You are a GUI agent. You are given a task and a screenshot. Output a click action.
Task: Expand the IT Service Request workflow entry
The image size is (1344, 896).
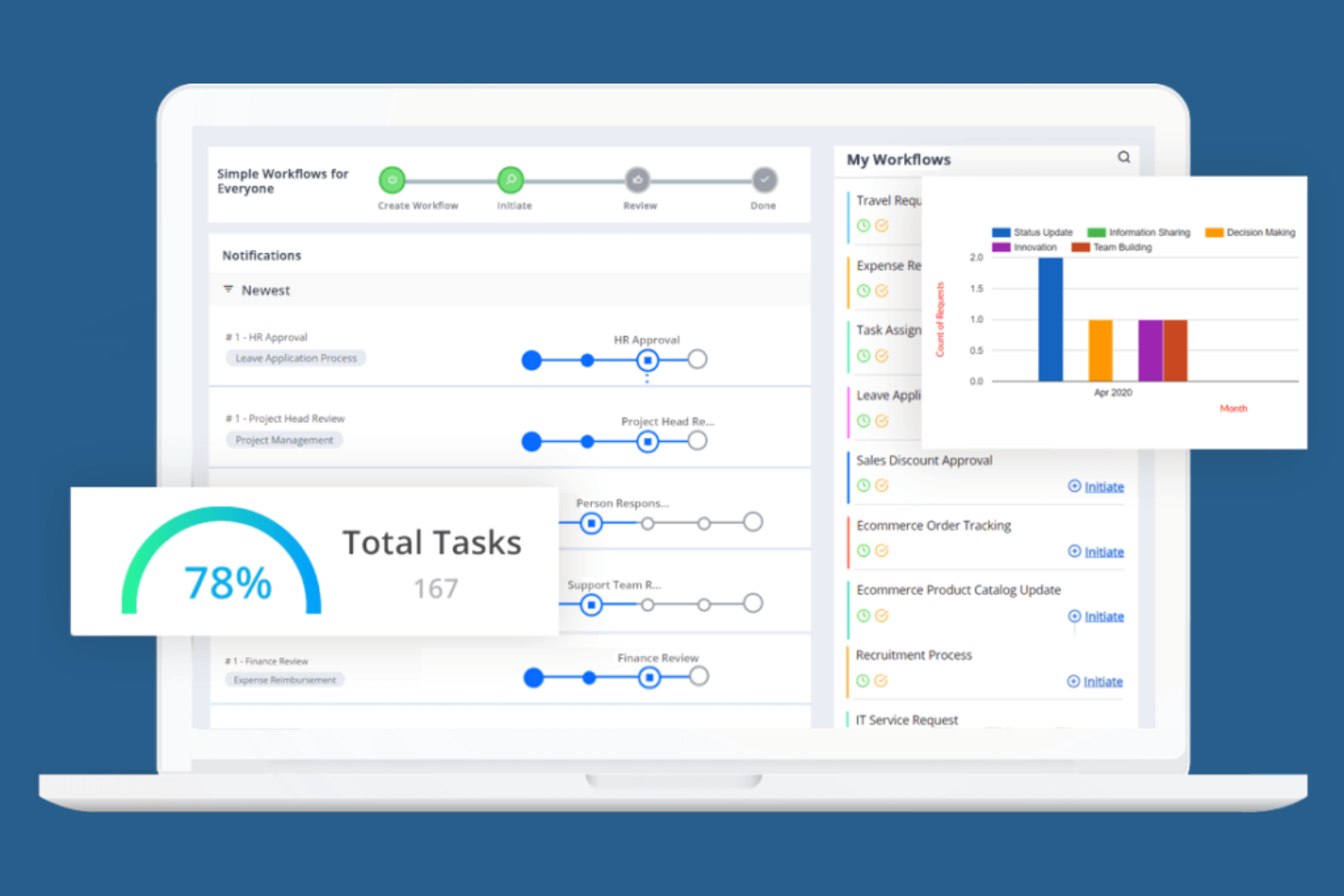(x=907, y=719)
